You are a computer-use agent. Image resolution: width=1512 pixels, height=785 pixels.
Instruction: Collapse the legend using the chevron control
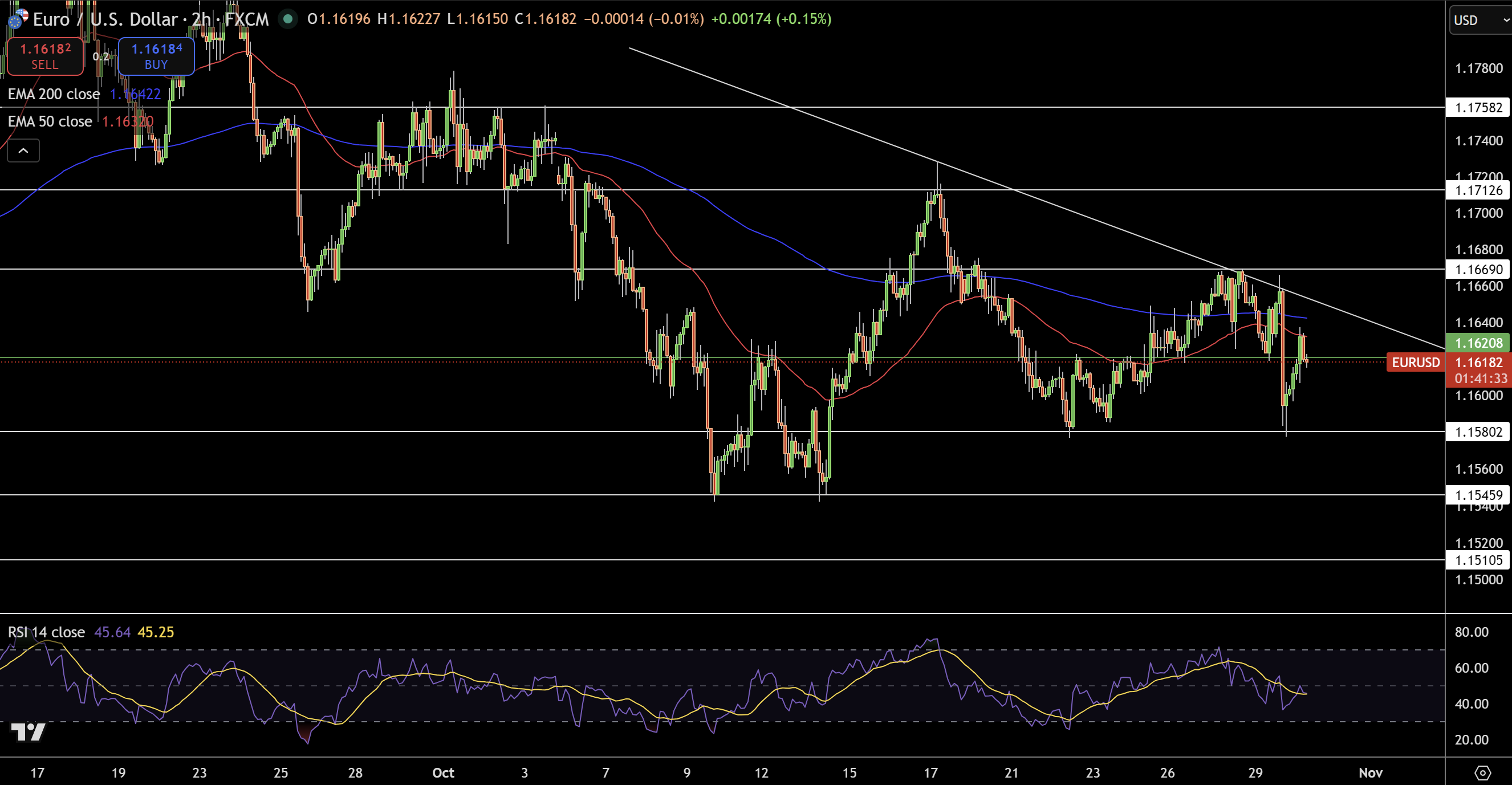click(x=23, y=150)
